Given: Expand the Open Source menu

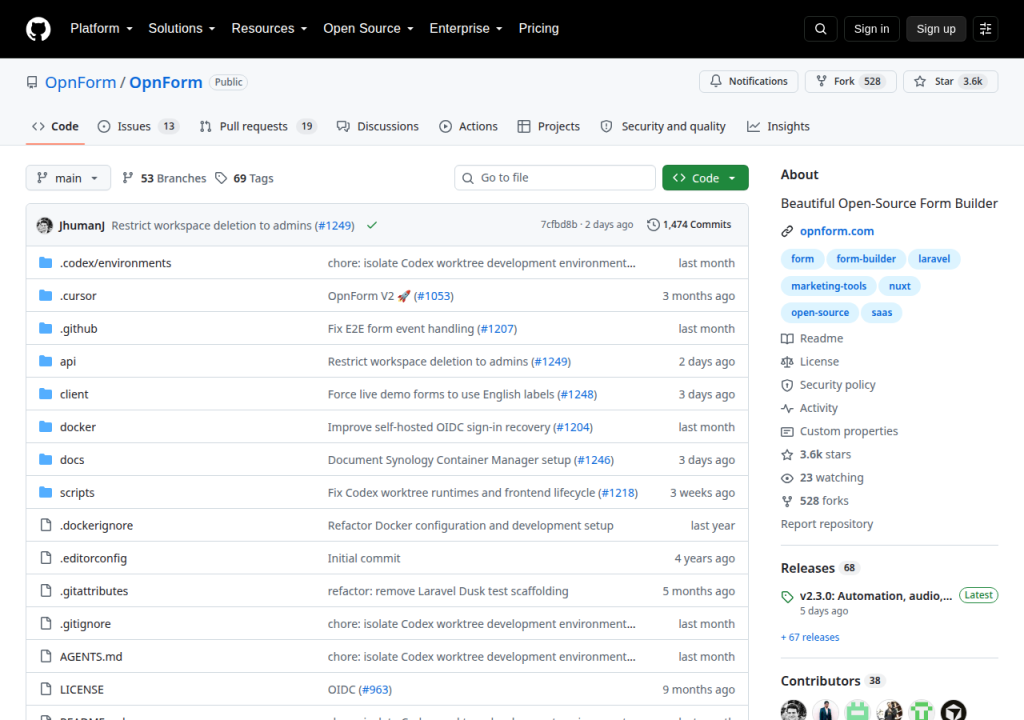Looking at the screenshot, I should pyautogui.click(x=368, y=29).
